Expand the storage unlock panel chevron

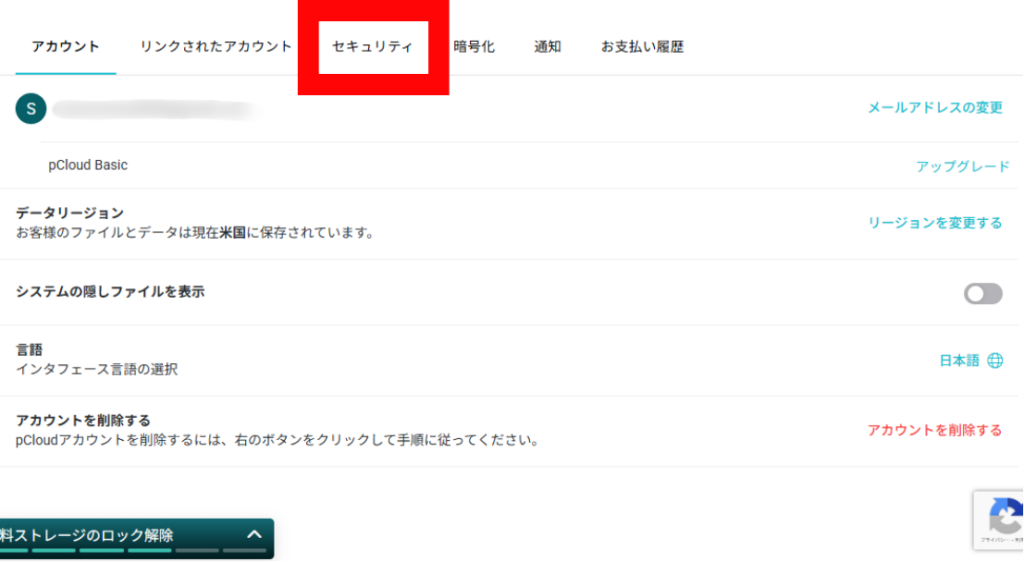coord(254,535)
